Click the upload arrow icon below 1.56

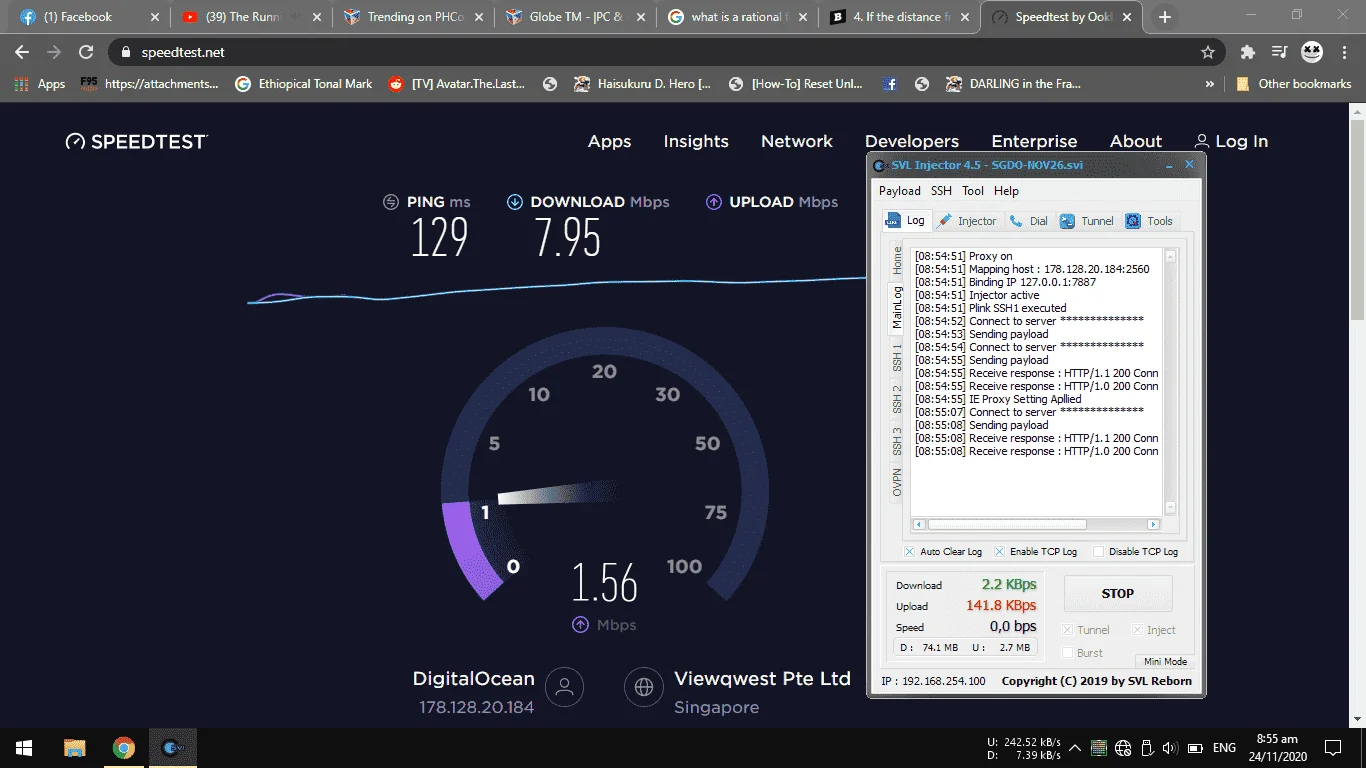pyautogui.click(x=580, y=625)
